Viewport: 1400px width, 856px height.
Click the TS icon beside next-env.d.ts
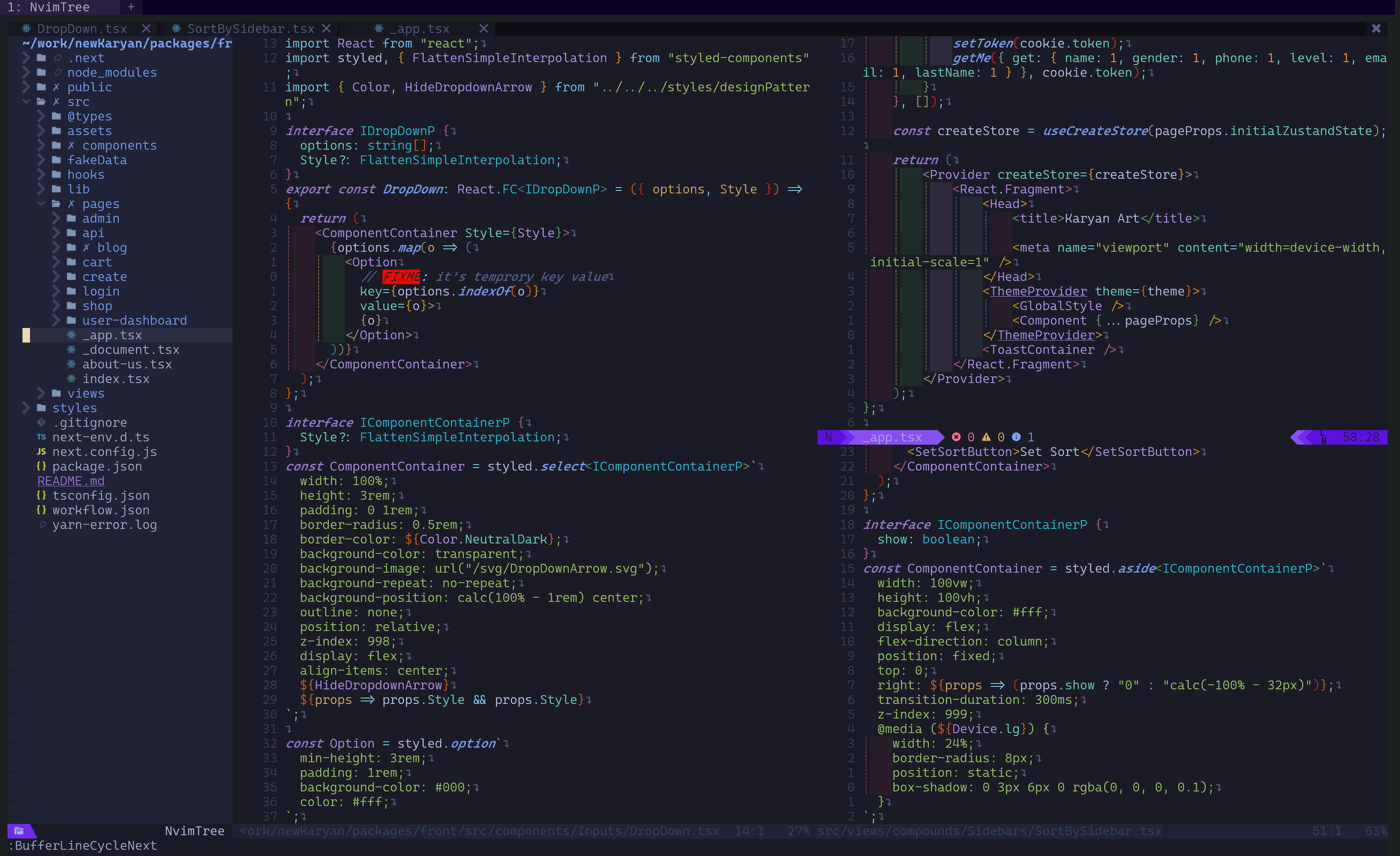[41, 437]
